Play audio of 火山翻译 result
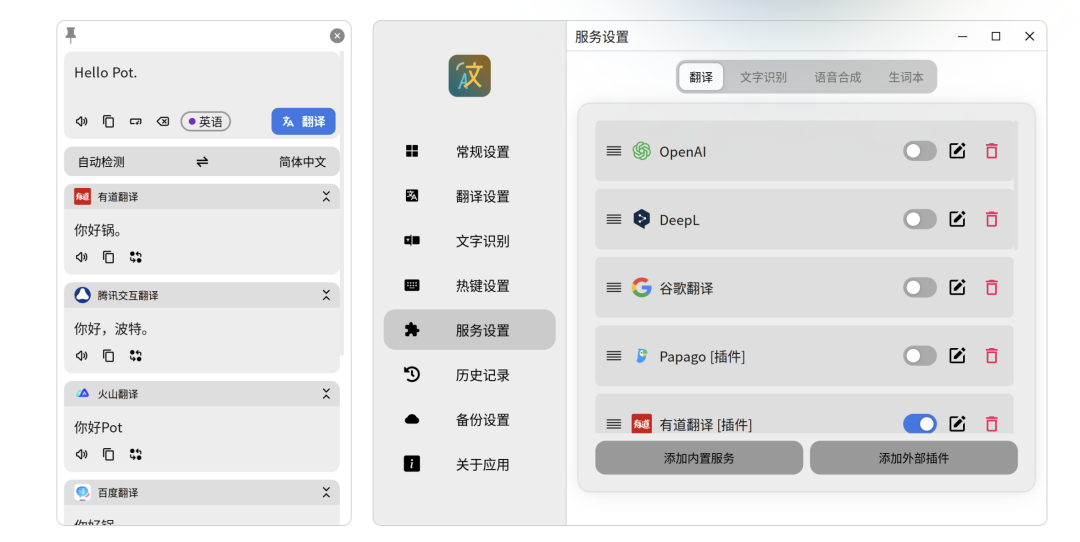 (81, 454)
